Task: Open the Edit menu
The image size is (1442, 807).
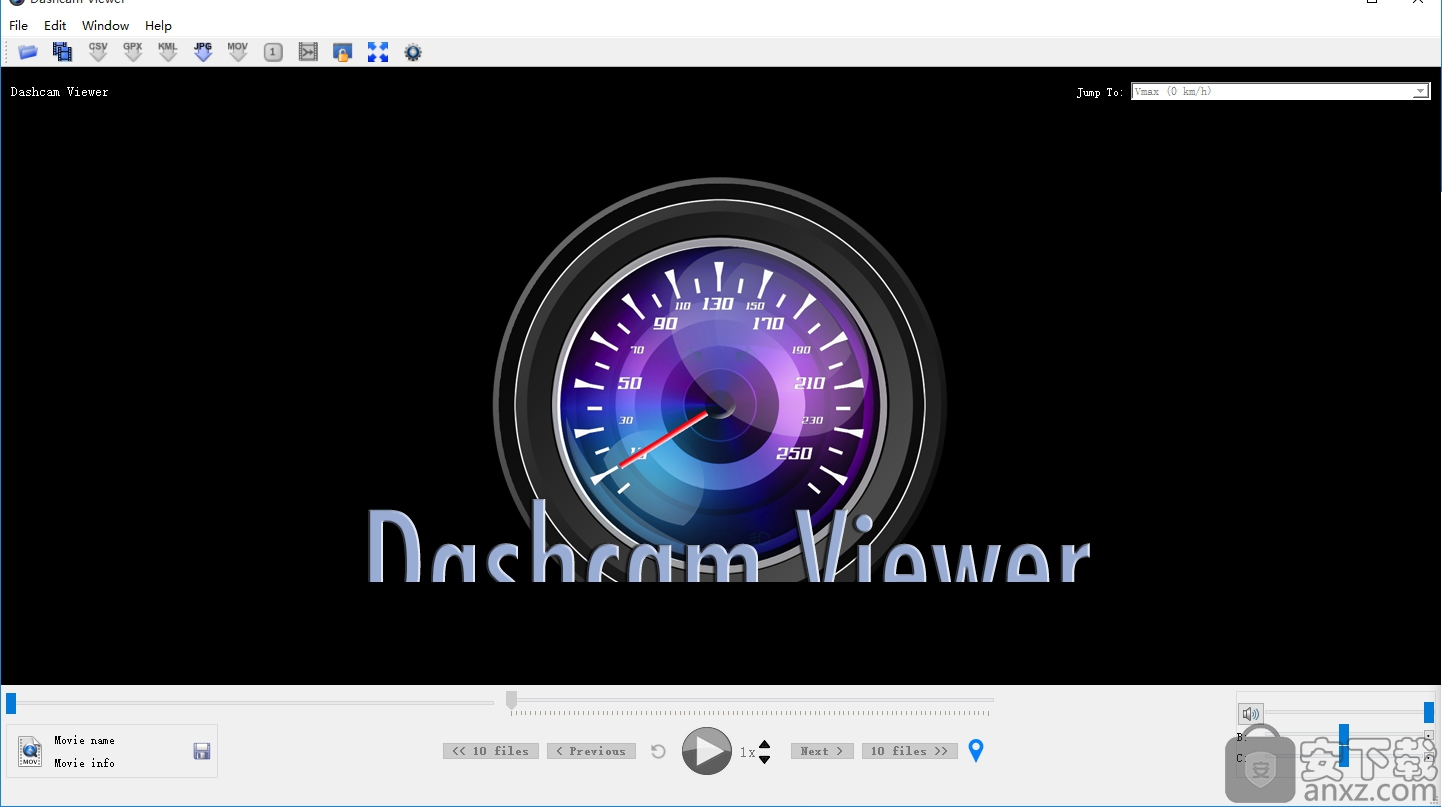Action: pos(55,25)
